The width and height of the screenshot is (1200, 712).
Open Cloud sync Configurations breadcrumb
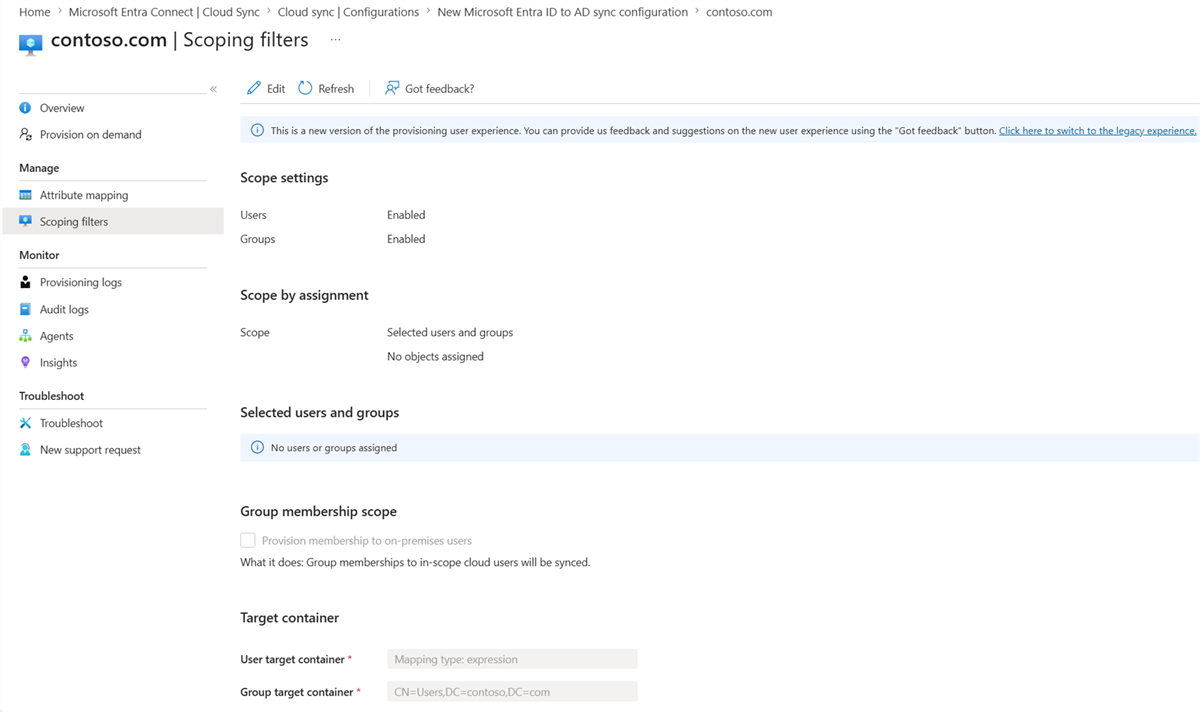coord(348,12)
